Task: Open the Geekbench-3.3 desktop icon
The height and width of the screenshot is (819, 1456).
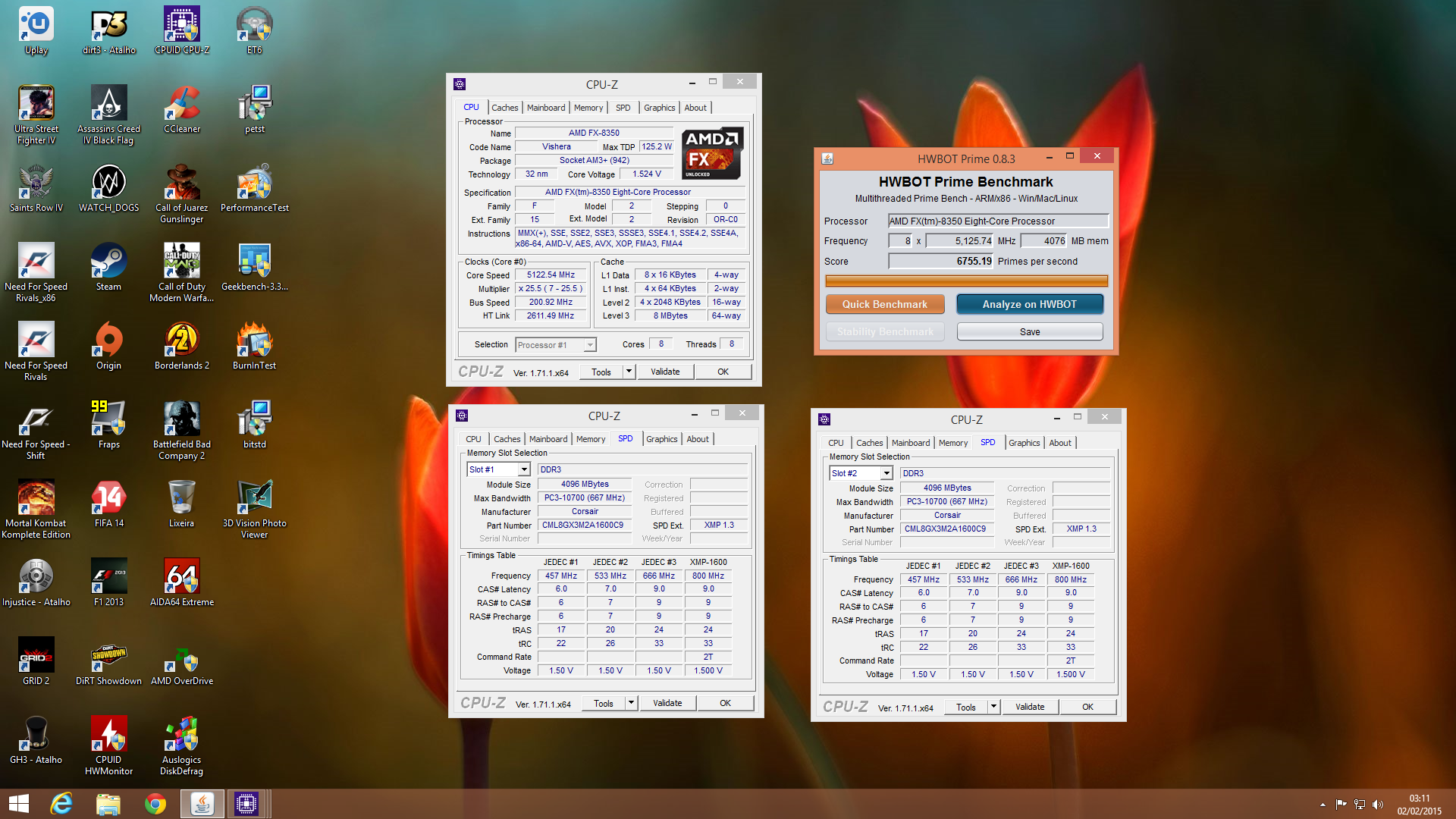Action: click(x=255, y=268)
